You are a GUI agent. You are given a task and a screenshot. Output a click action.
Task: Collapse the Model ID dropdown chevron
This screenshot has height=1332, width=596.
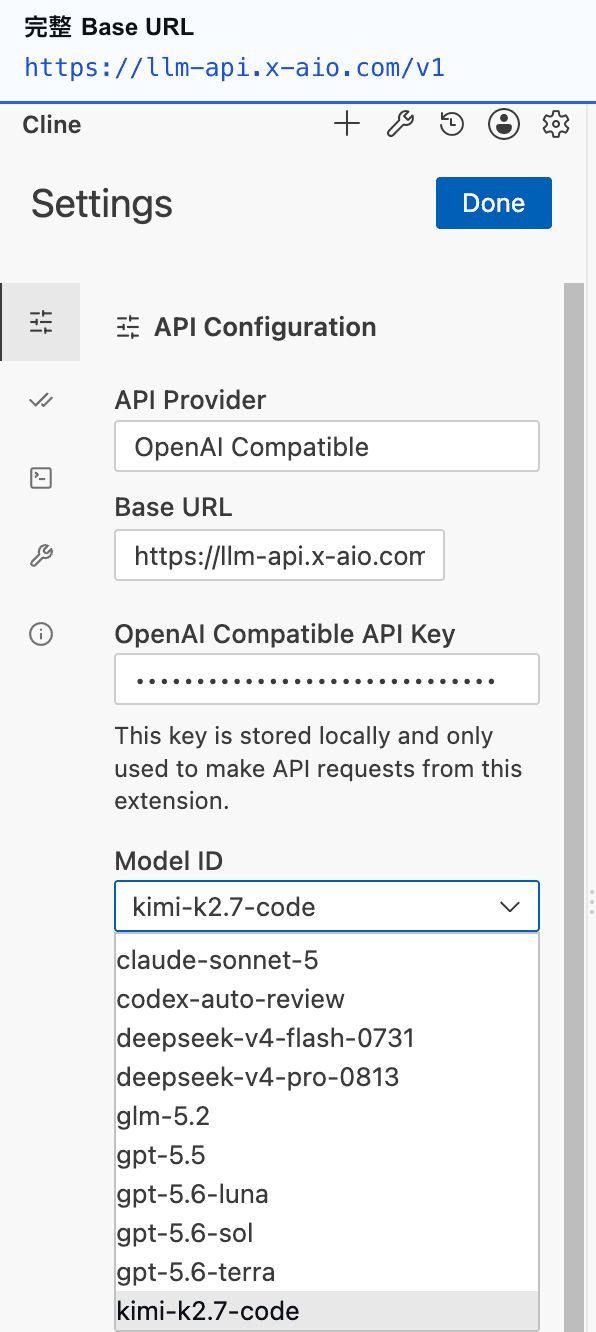(x=510, y=907)
